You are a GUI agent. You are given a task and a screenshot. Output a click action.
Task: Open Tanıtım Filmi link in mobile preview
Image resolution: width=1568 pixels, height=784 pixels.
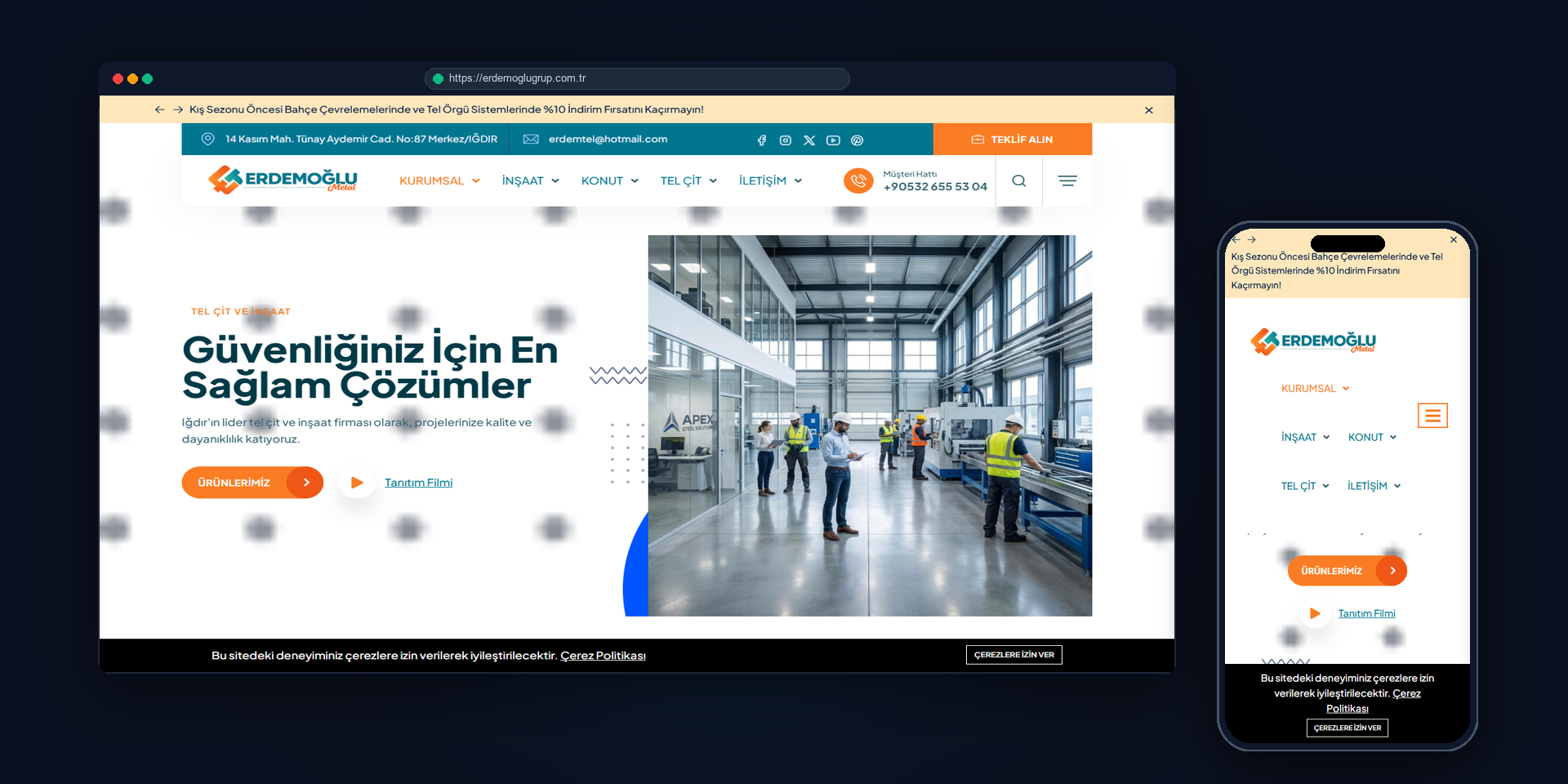(x=1366, y=613)
